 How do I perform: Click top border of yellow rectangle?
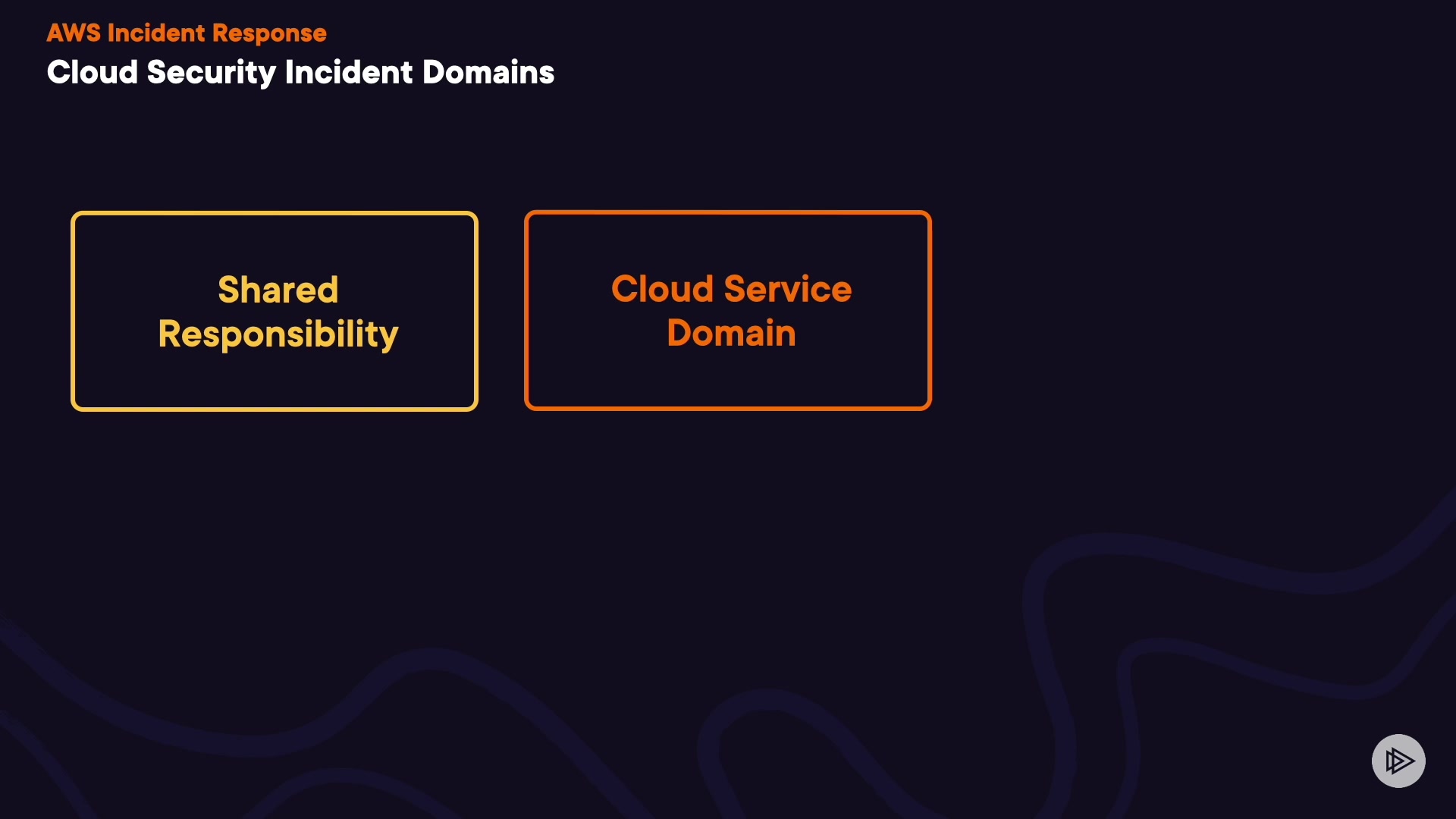pyautogui.click(x=274, y=214)
